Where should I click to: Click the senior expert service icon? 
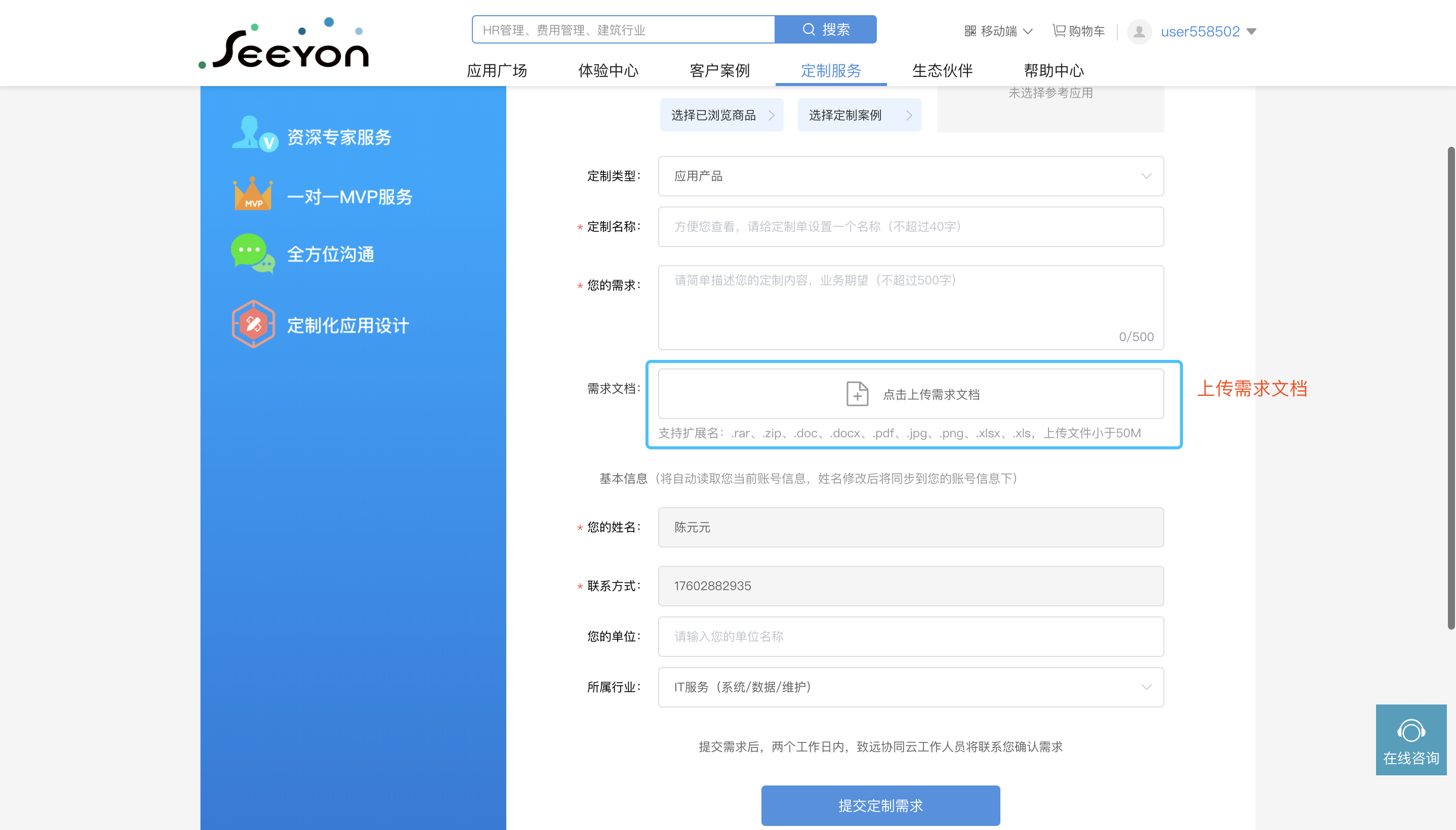254,134
